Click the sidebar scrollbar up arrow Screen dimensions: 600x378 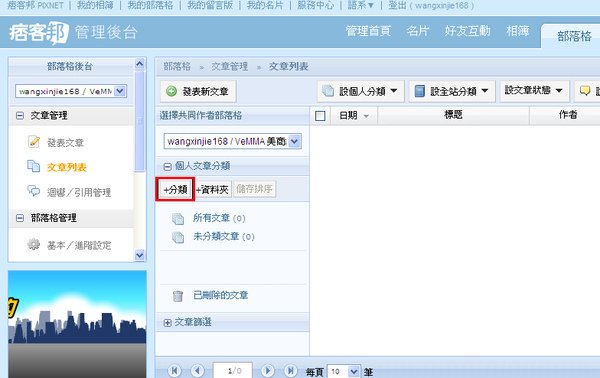point(140,64)
